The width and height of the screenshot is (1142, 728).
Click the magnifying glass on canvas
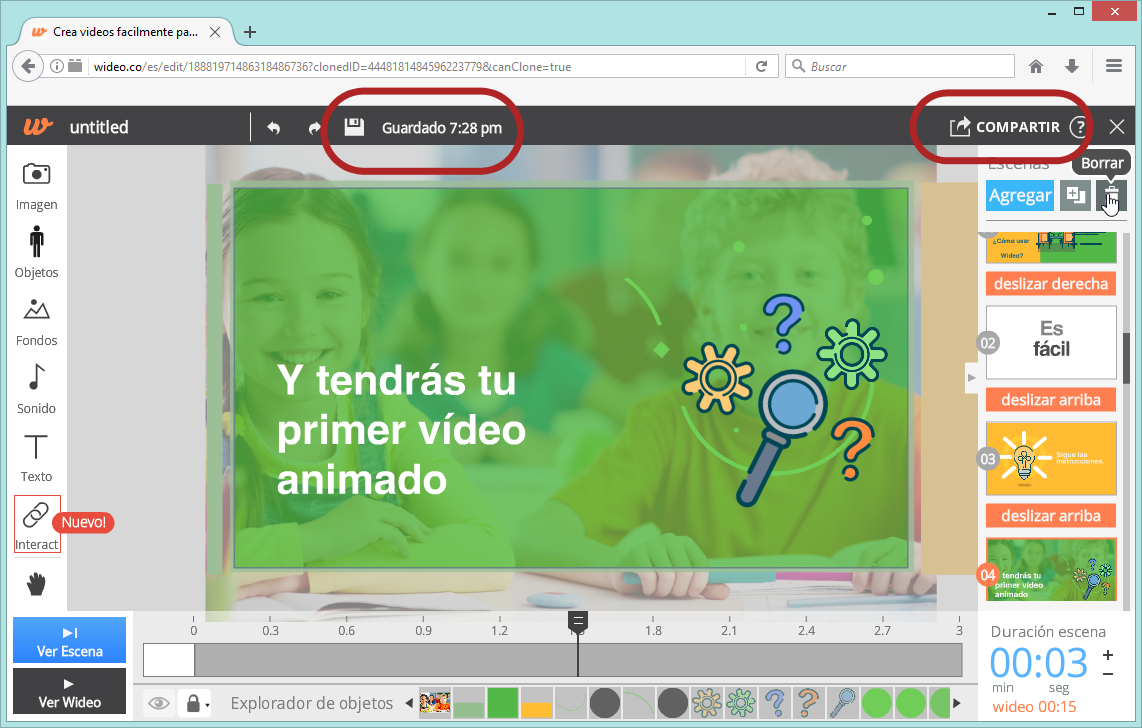tap(781, 437)
